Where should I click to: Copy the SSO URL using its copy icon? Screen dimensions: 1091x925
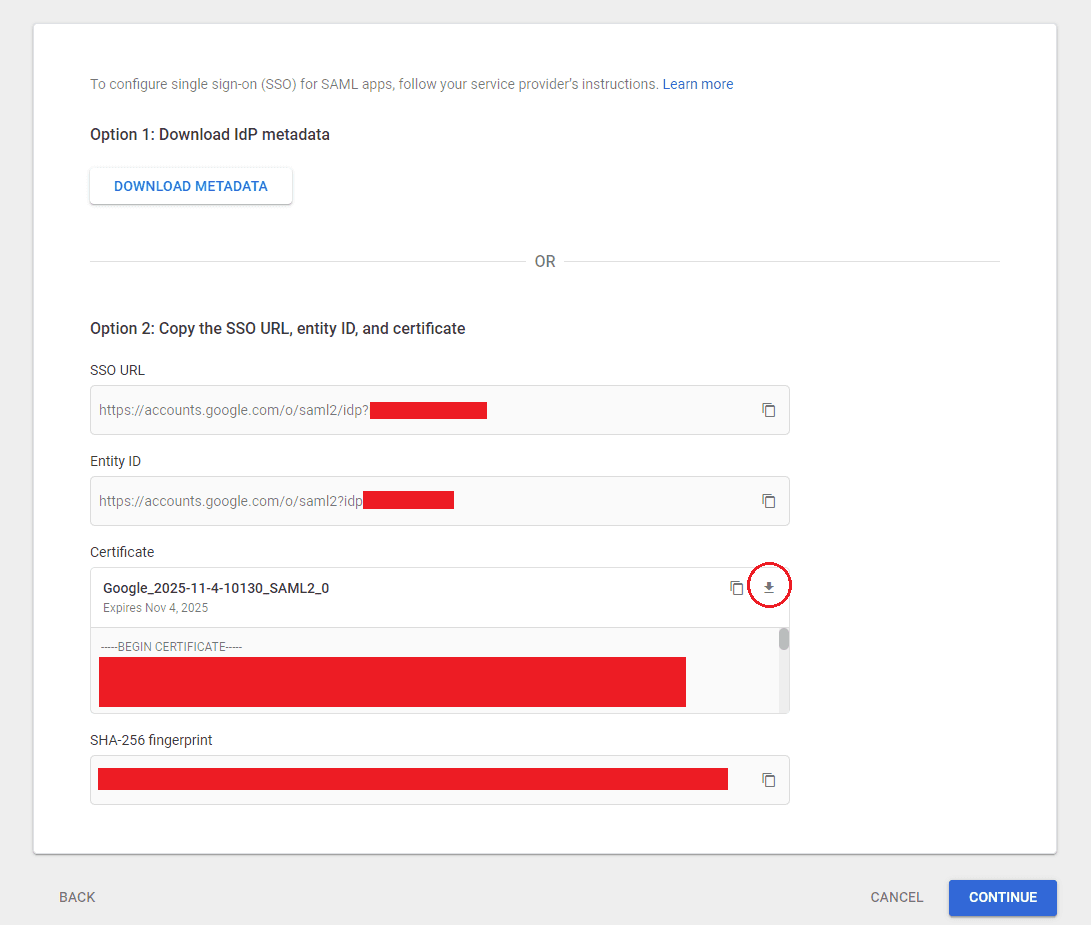(768, 410)
